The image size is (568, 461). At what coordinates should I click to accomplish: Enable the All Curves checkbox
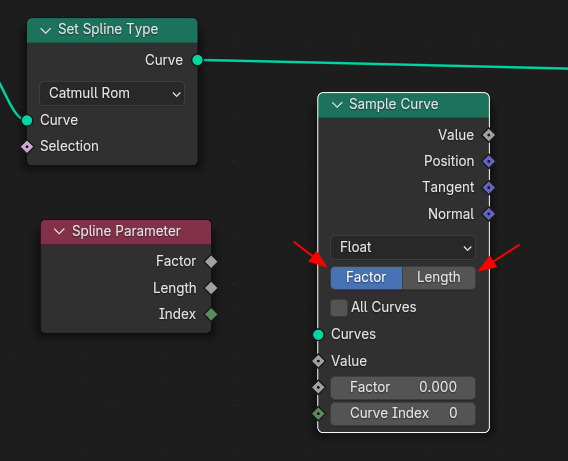(x=339, y=307)
